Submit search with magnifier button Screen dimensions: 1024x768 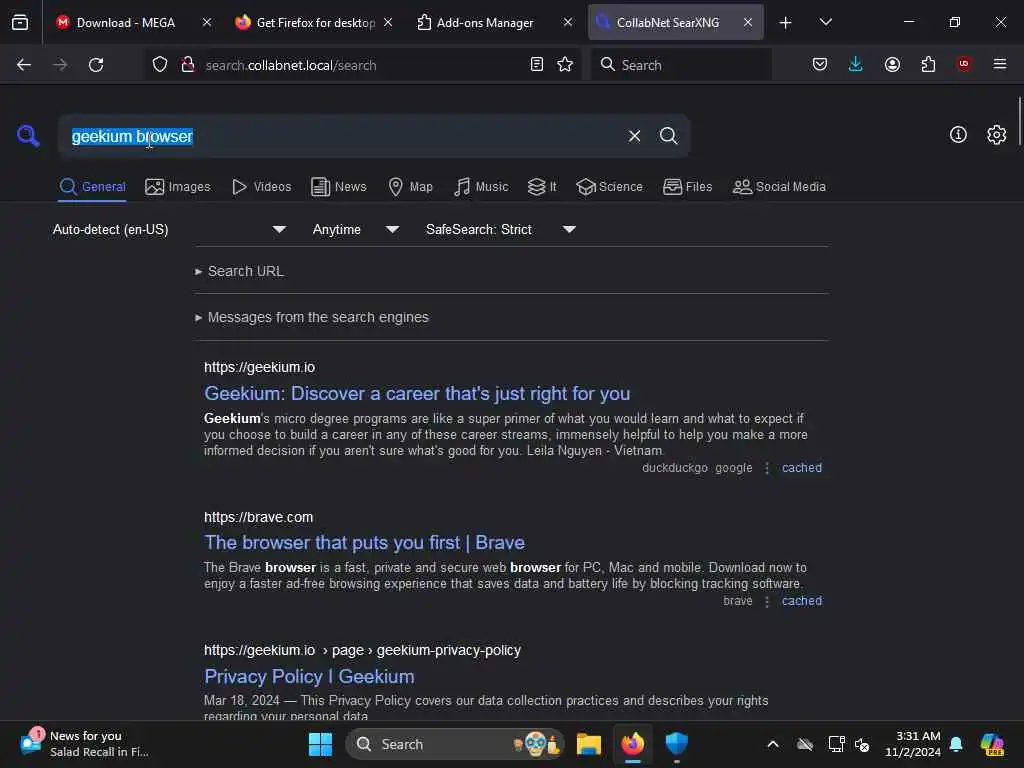click(x=669, y=136)
